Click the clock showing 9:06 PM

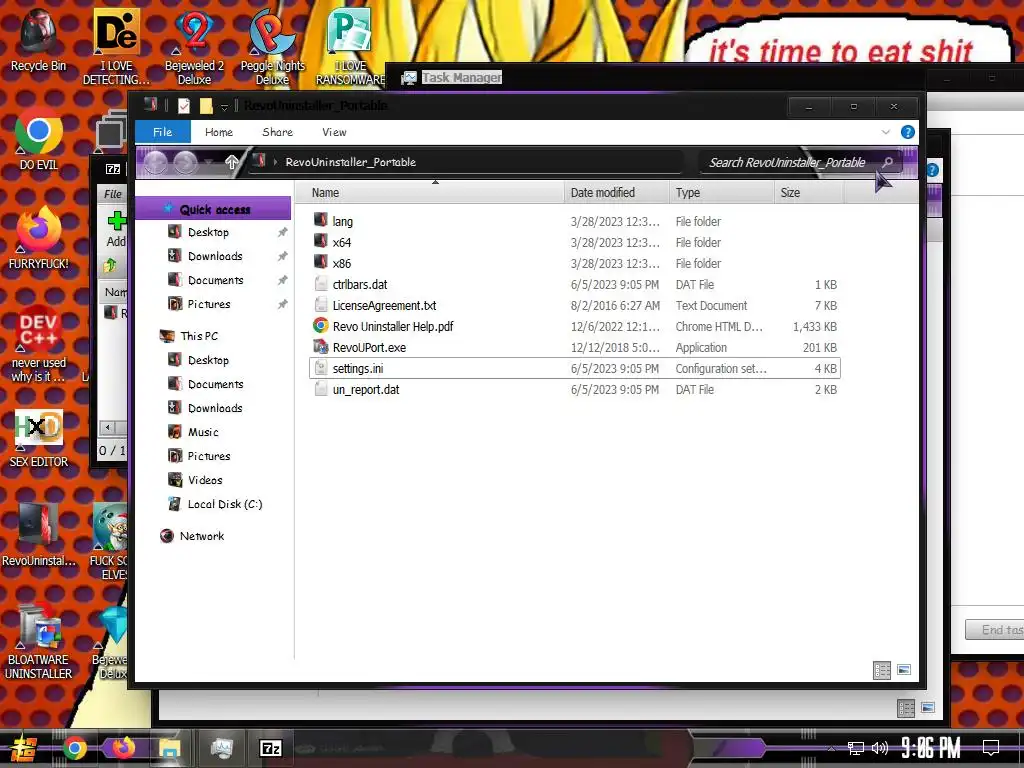pyautogui.click(x=930, y=748)
